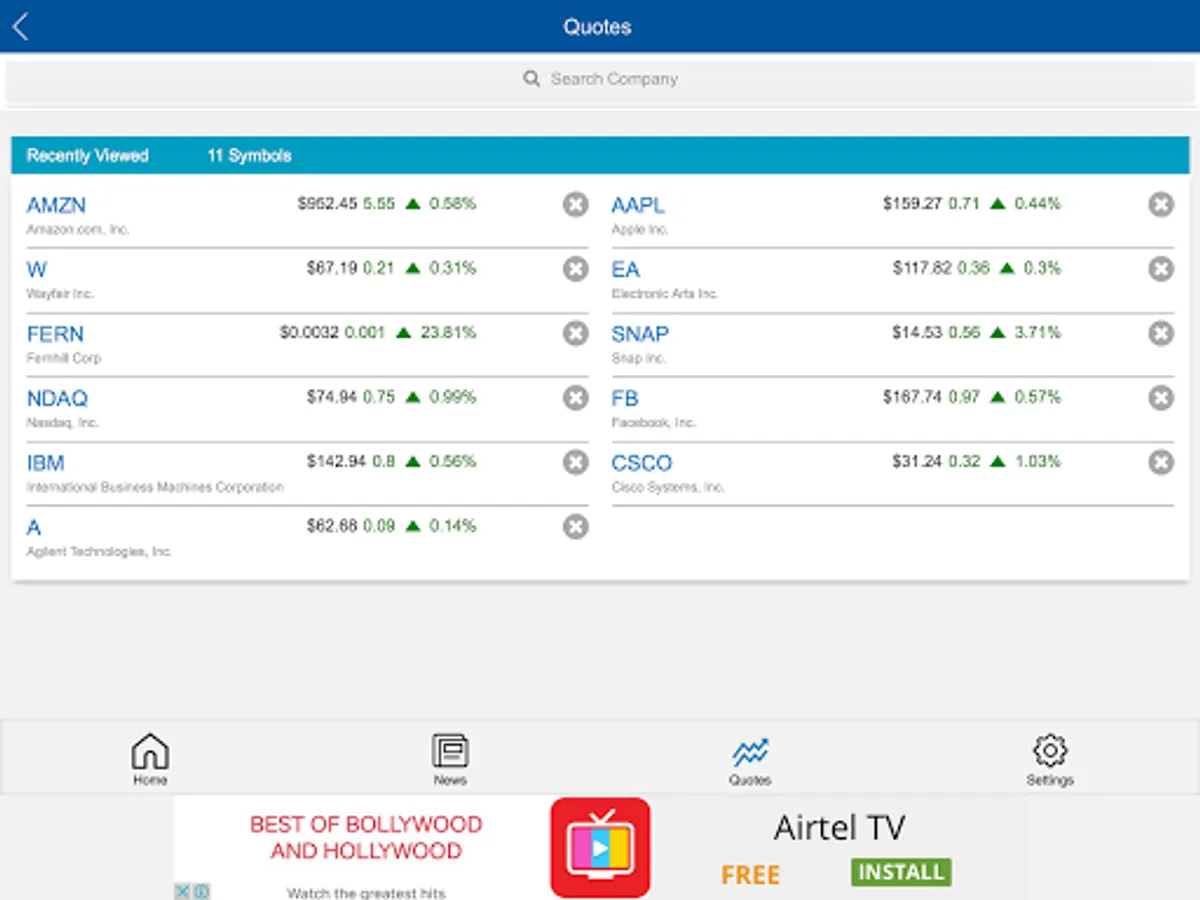
Task: Remove SNAP from recently viewed
Action: click(x=1160, y=333)
